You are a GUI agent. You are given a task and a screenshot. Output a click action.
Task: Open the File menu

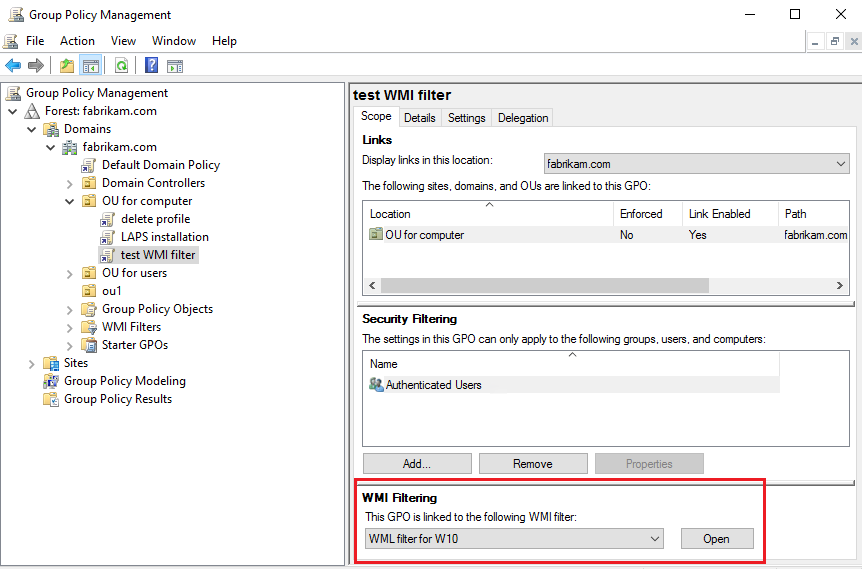pos(35,41)
